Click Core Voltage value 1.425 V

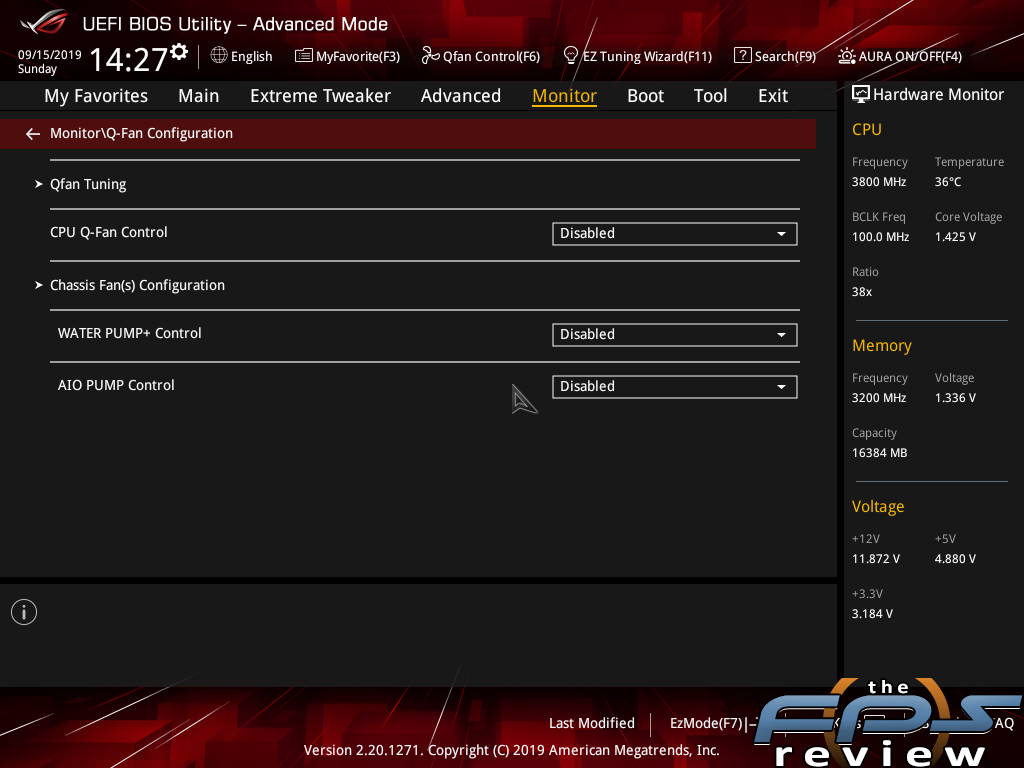click(955, 237)
